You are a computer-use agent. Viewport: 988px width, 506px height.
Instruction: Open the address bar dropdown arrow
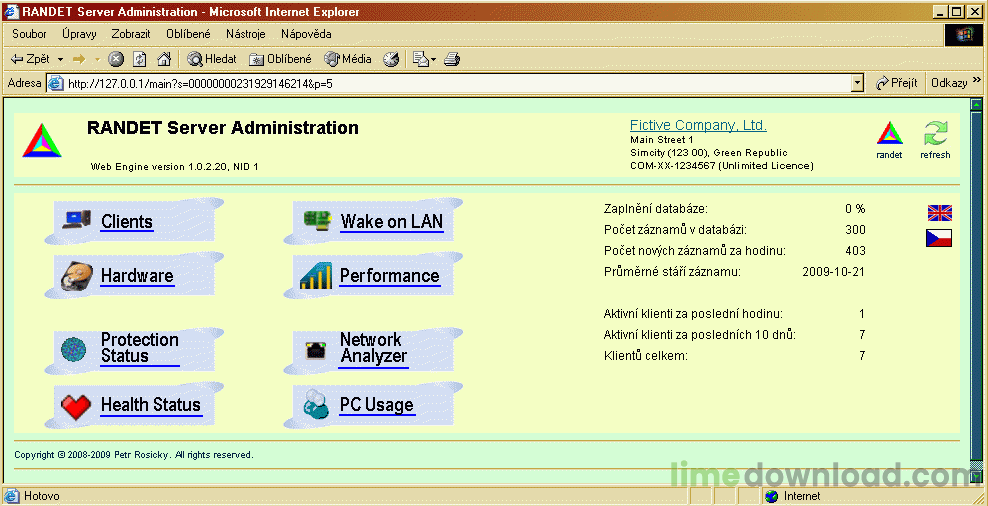click(x=856, y=83)
